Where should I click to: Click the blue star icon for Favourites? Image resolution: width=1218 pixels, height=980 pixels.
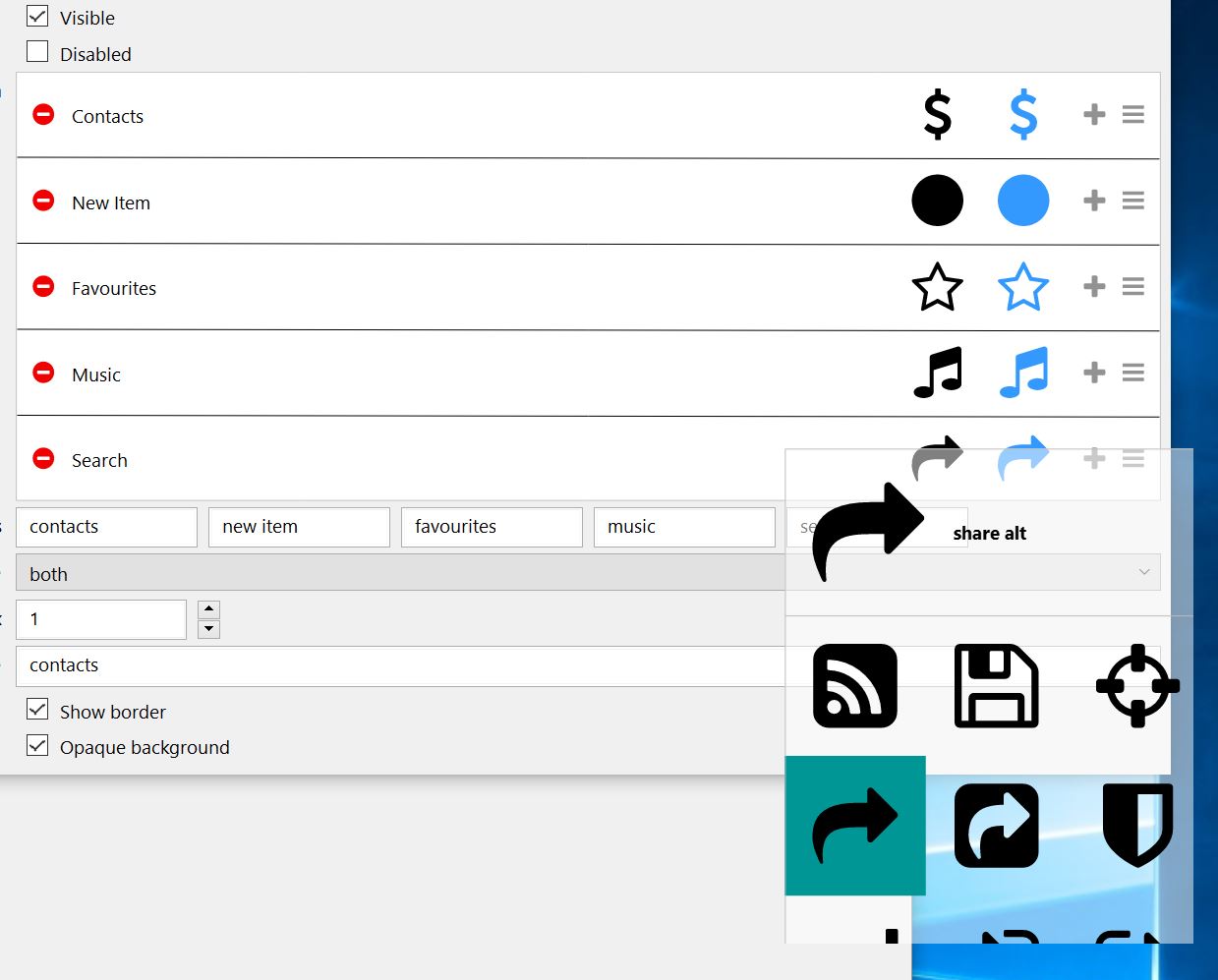1022,287
